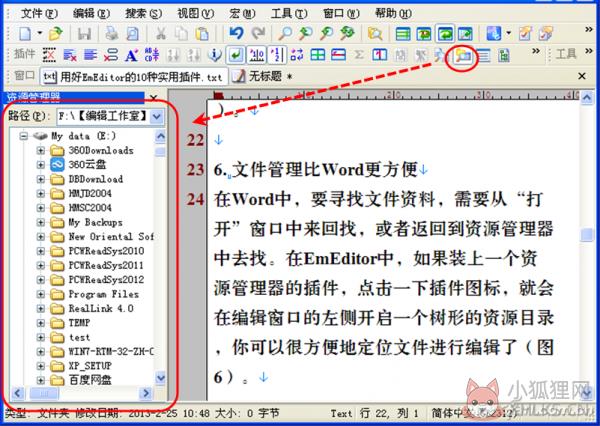Click the Sigma sum plugin icon

pos(359,55)
